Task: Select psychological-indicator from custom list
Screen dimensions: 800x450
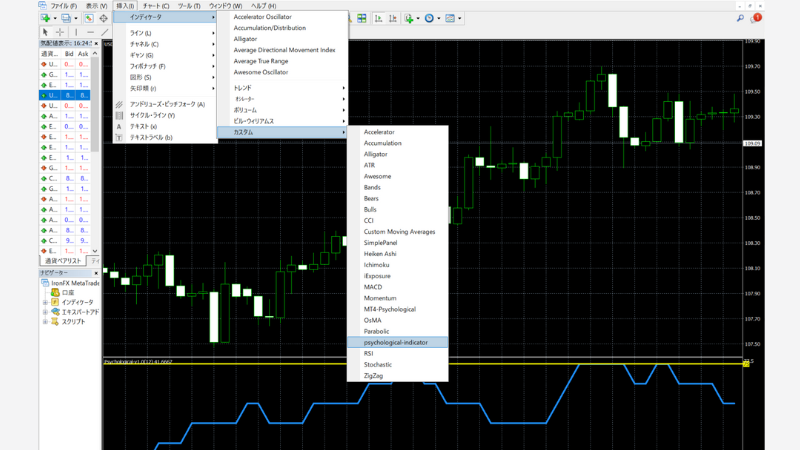Action: pos(397,342)
